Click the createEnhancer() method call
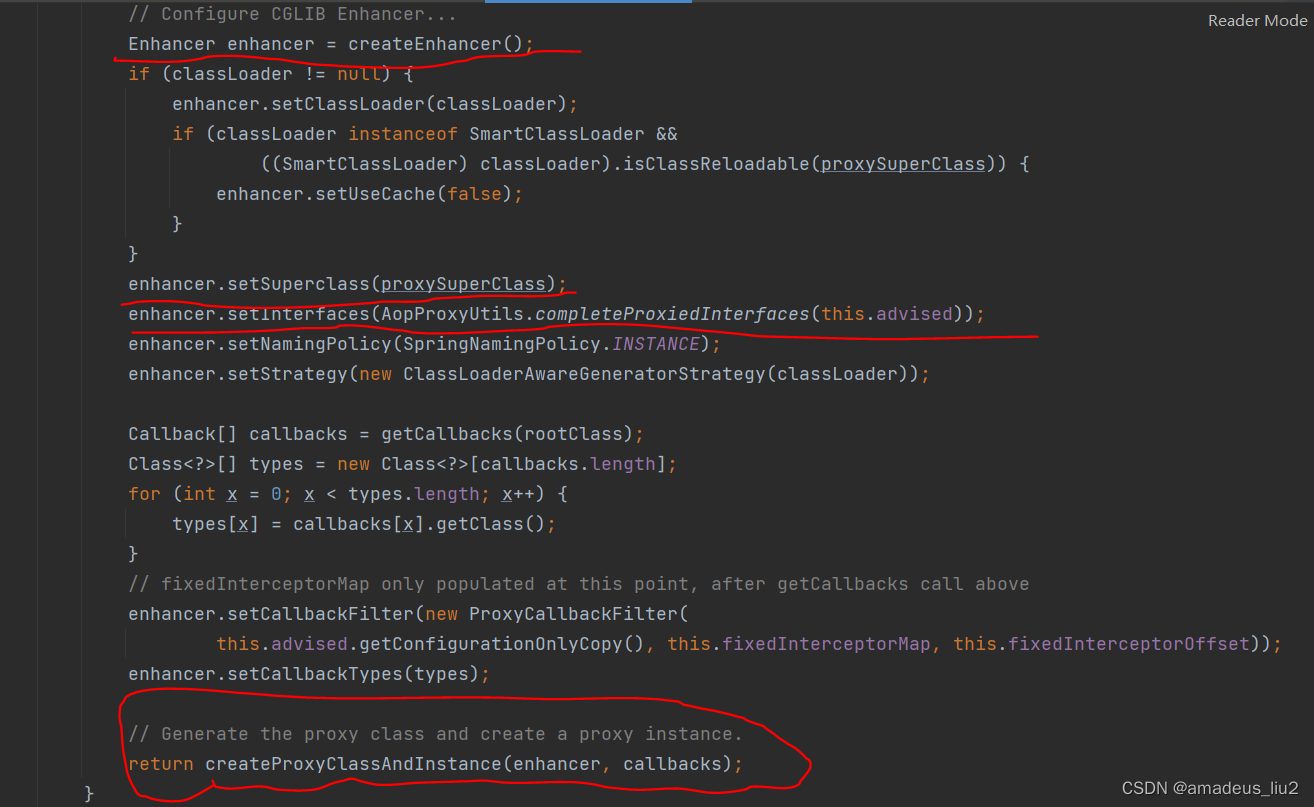Image resolution: width=1314 pixels, height=807 pixels. click(436, 44)
